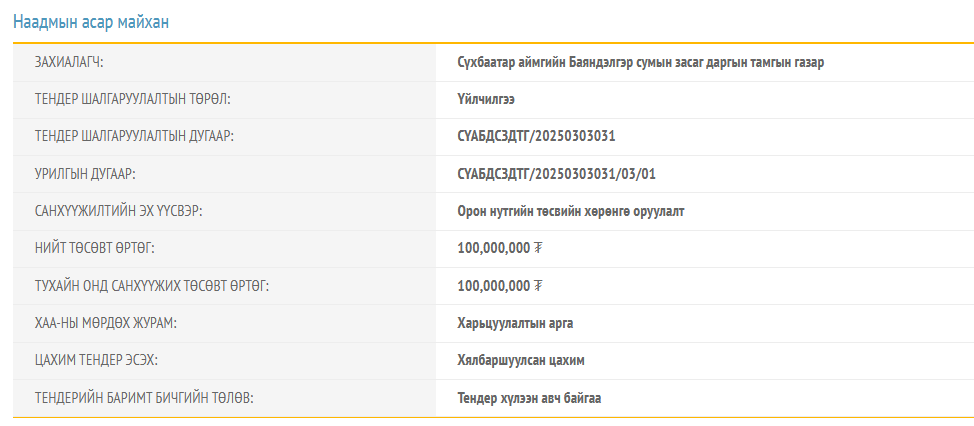Screen dimensions: 974x426
Task: Select the САНХҮҮЖИЛТИЙН ЭХ ҮҮСВЭР label
Action: click(x=119, y=212)
